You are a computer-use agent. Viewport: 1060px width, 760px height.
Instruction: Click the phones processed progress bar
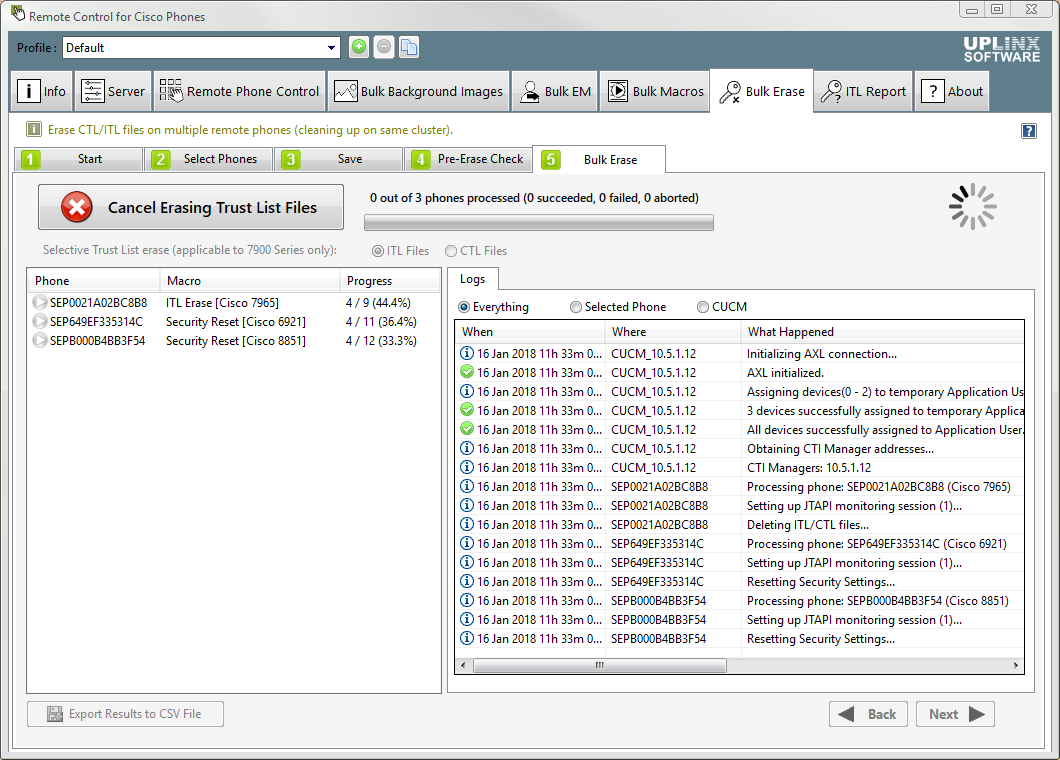tap(539, 222)
